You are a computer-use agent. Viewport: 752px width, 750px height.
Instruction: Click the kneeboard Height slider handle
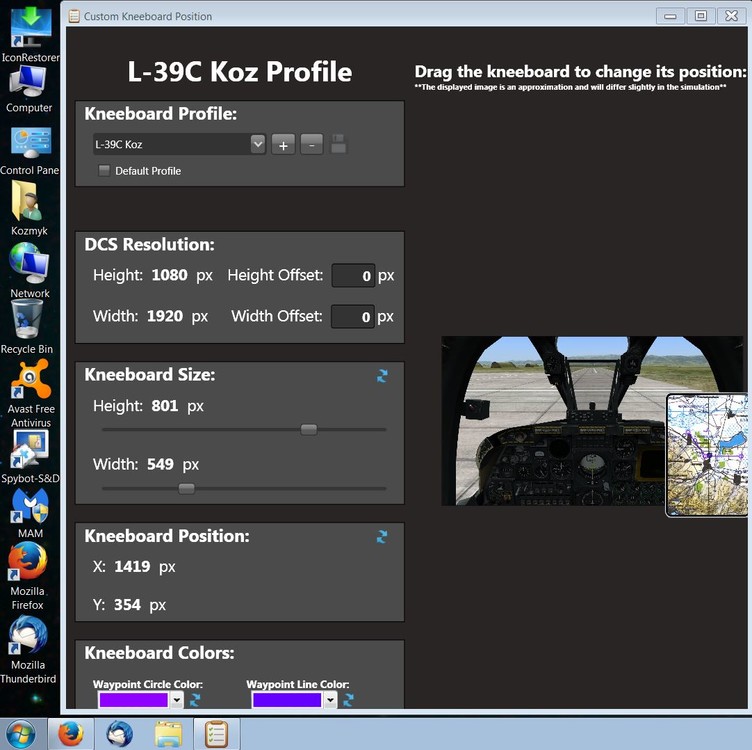click(x=308, y=429)
